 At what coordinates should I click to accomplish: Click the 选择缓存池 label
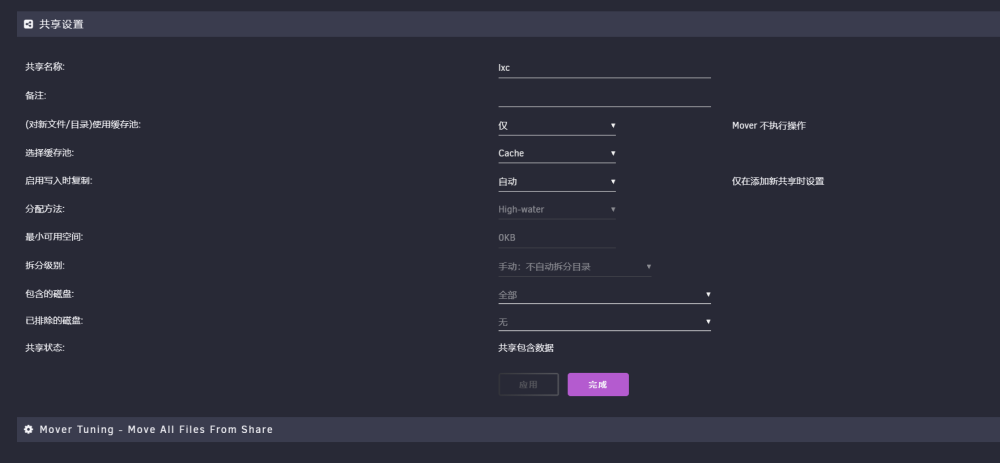[x=50, y=153]
